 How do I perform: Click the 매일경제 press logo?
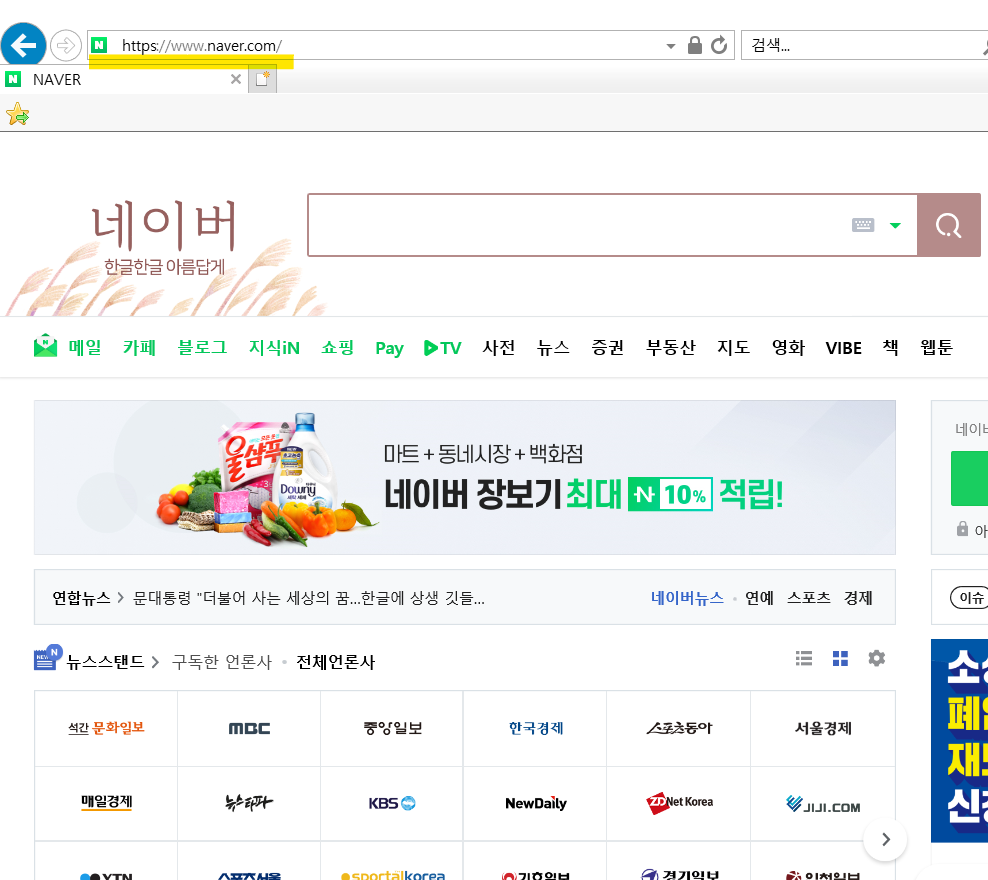coord(106,803)
